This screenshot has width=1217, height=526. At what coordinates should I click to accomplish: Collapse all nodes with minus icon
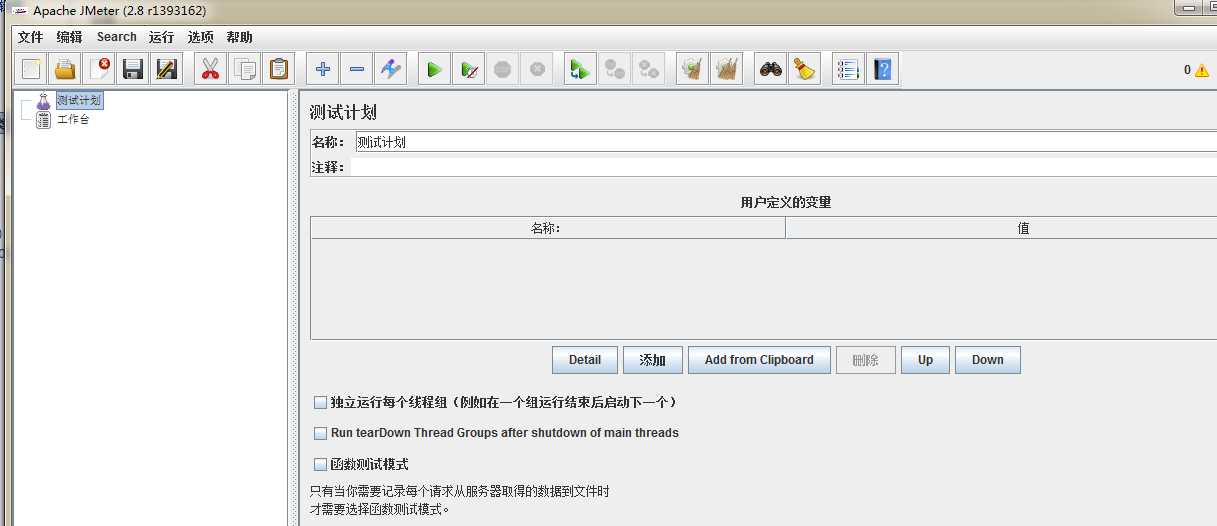click(356, 69)
